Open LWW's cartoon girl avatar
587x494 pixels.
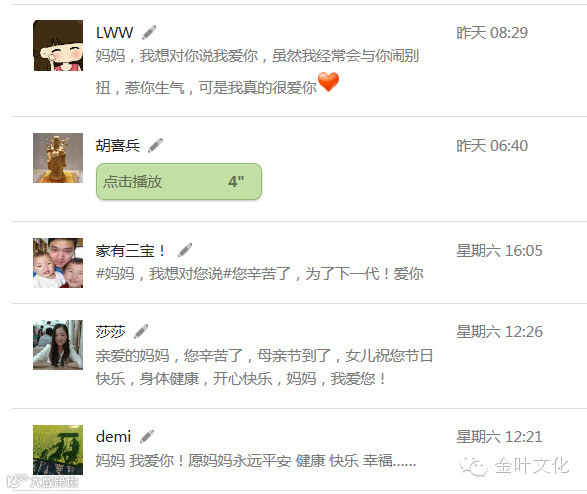point(58,46)
